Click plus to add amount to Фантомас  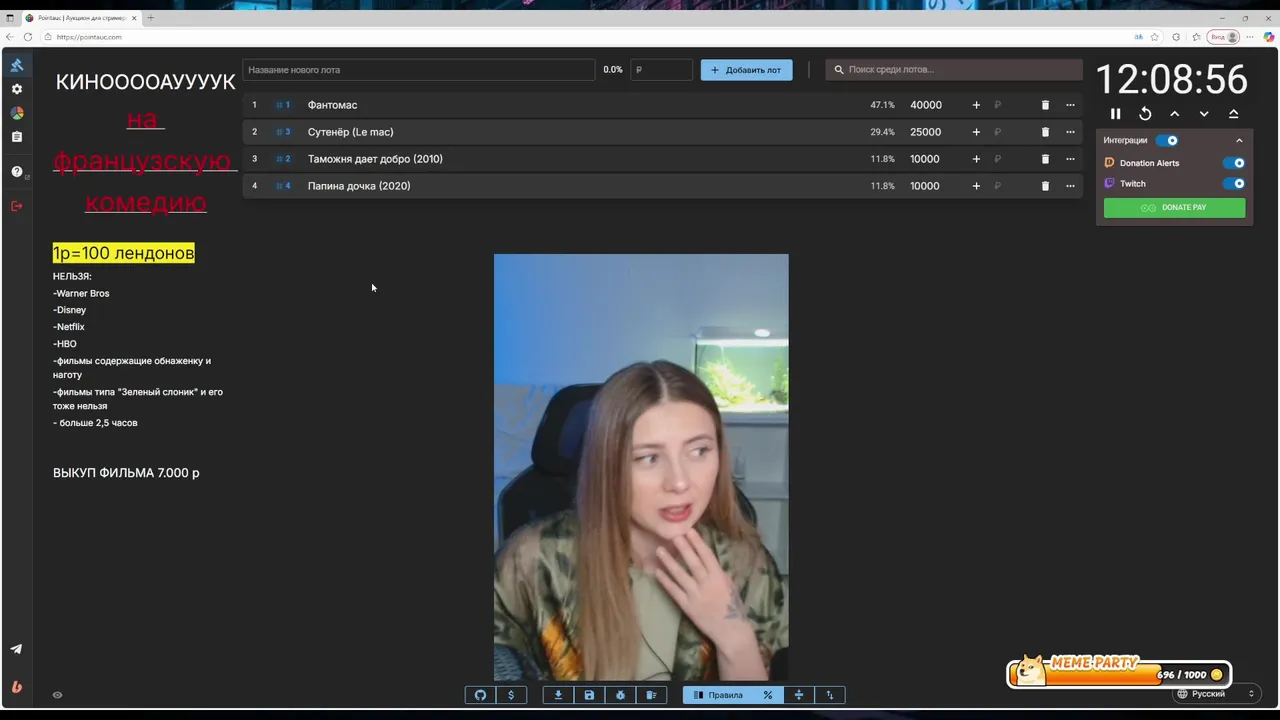coord(976,105)
